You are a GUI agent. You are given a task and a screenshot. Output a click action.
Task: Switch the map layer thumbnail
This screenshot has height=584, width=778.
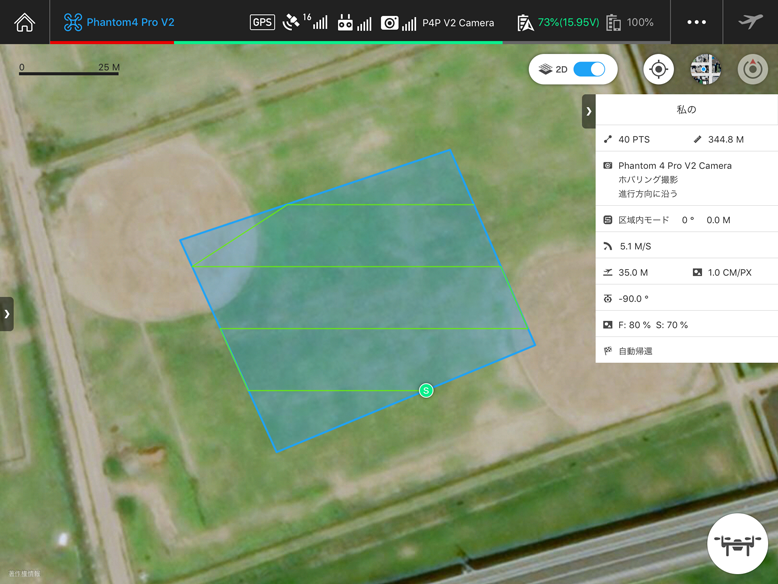(705, 69)
